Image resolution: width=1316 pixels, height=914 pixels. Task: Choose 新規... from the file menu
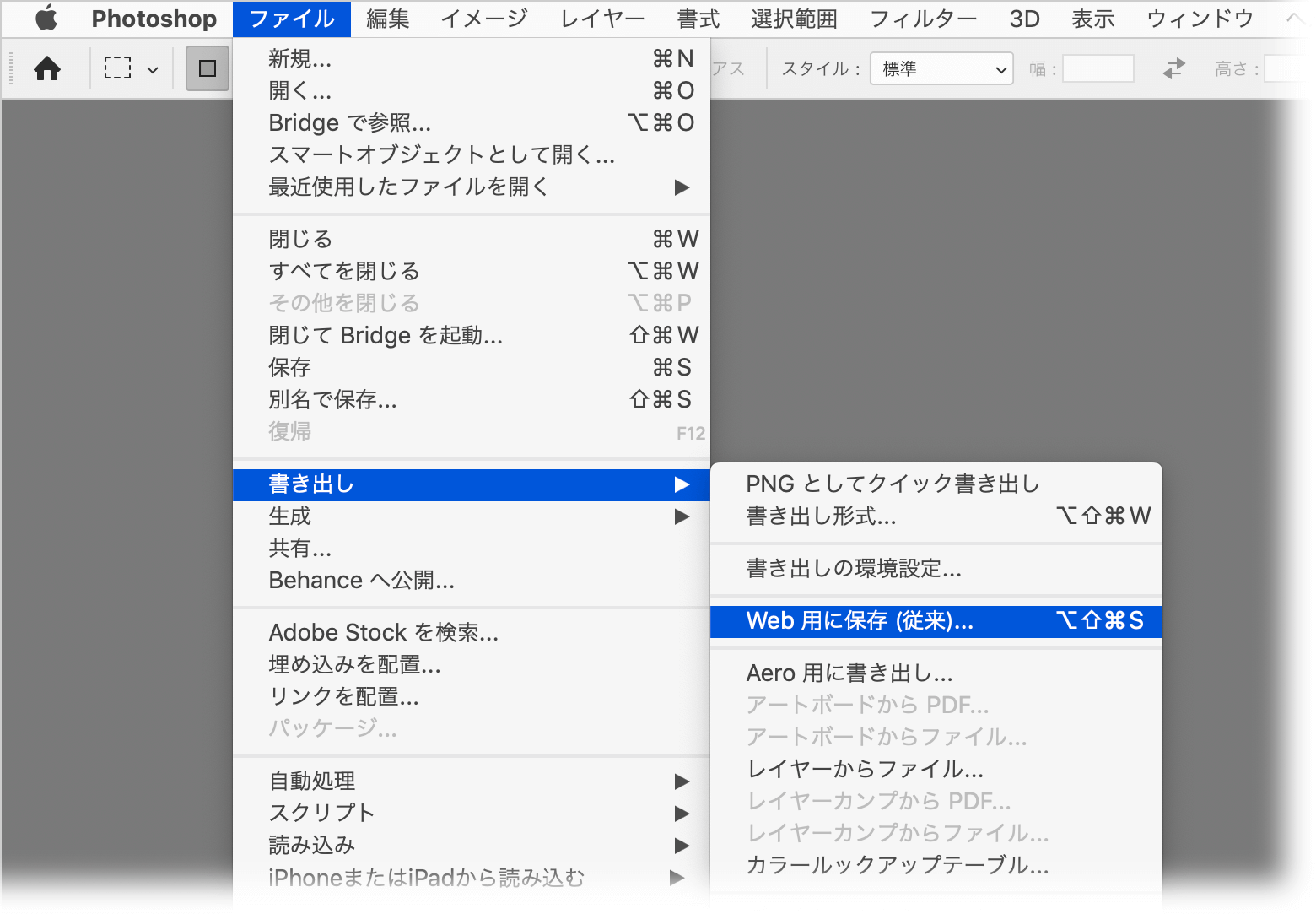472,58
